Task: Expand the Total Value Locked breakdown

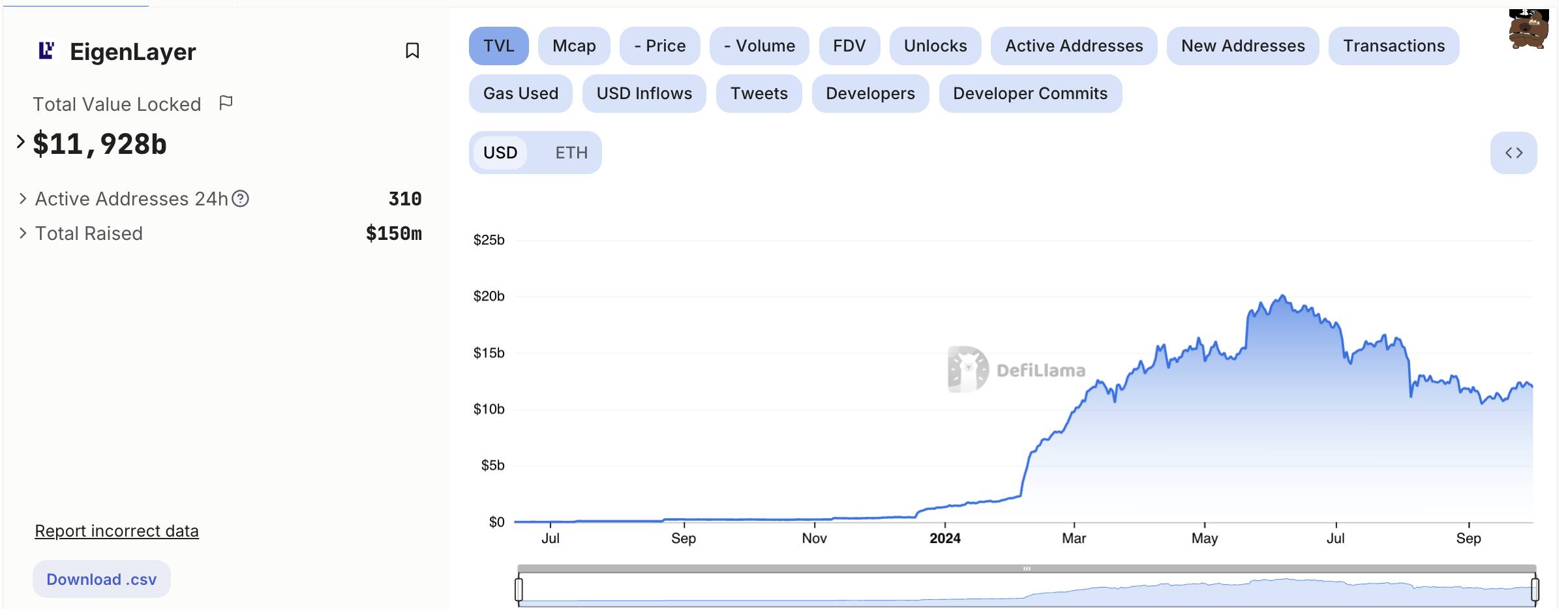Action: tap(21, 141)
